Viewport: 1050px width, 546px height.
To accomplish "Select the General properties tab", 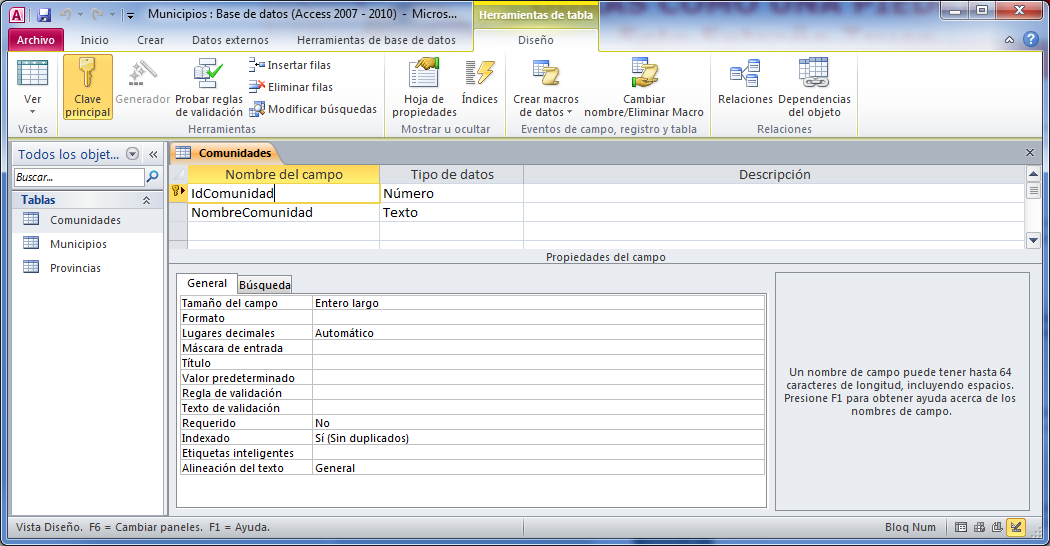I will tap(207, 283).
